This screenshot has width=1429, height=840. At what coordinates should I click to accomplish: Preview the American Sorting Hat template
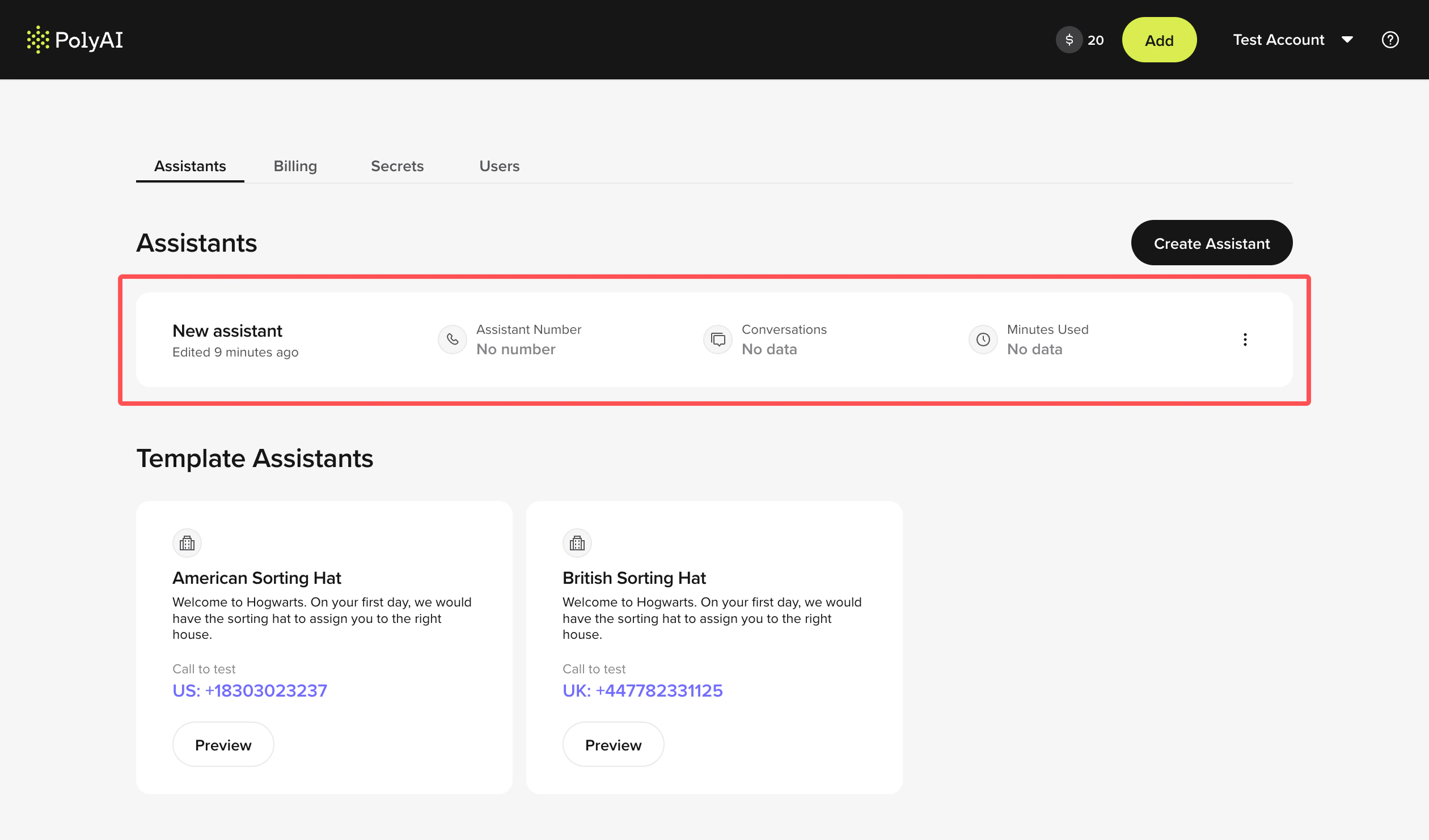[x=223, y=745]
